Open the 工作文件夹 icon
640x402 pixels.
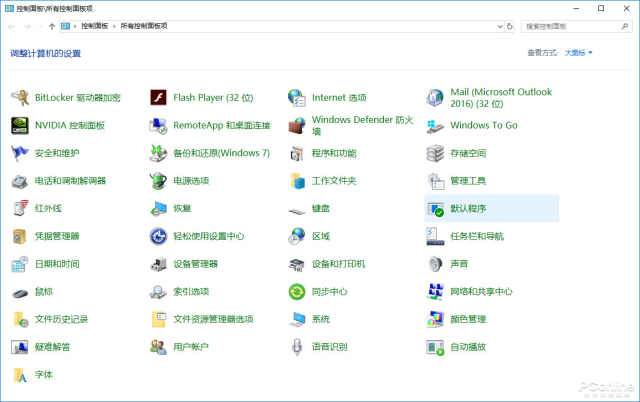point(297,181)
